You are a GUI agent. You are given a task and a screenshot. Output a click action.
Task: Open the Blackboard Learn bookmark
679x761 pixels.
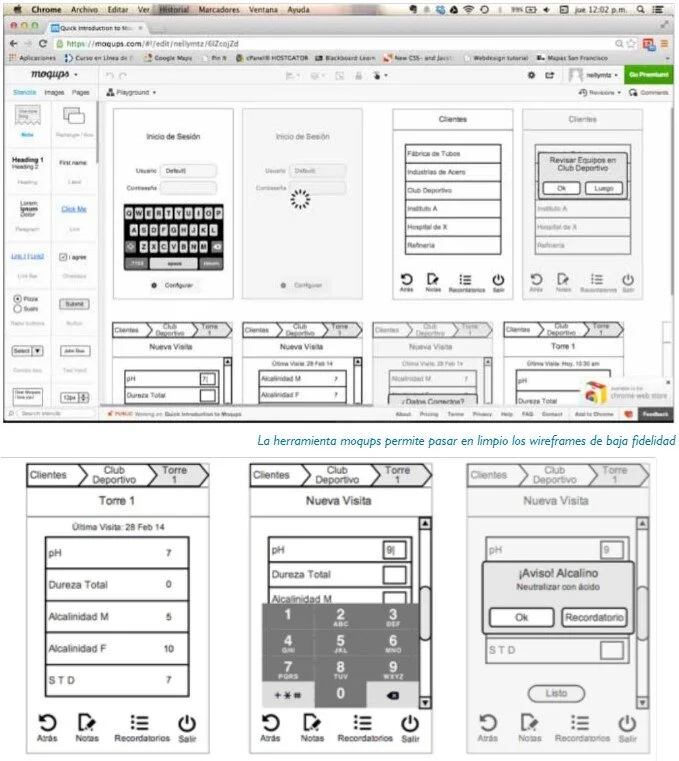tap(346, 58)
